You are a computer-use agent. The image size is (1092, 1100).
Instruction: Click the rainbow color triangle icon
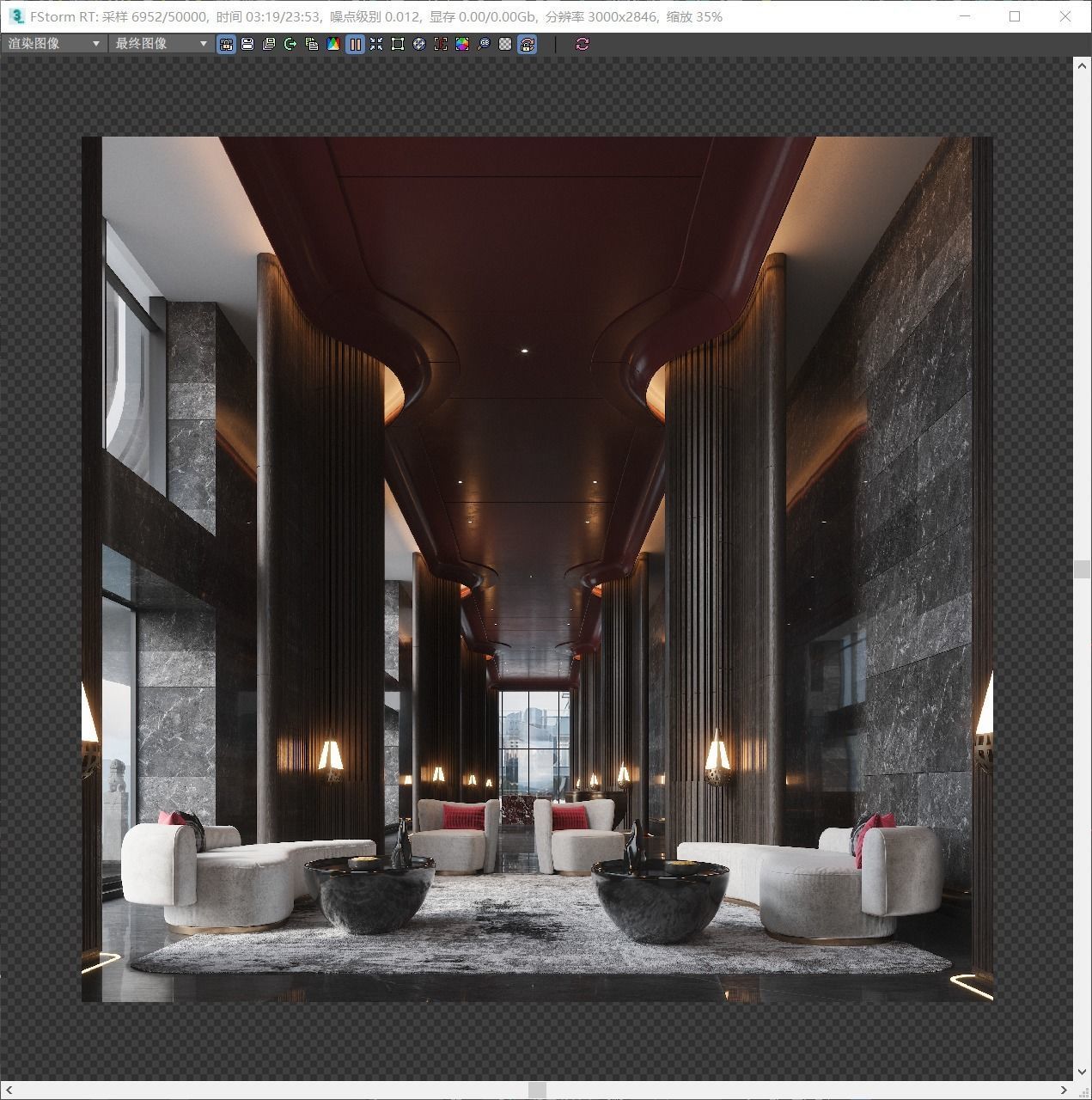[333, 45]
